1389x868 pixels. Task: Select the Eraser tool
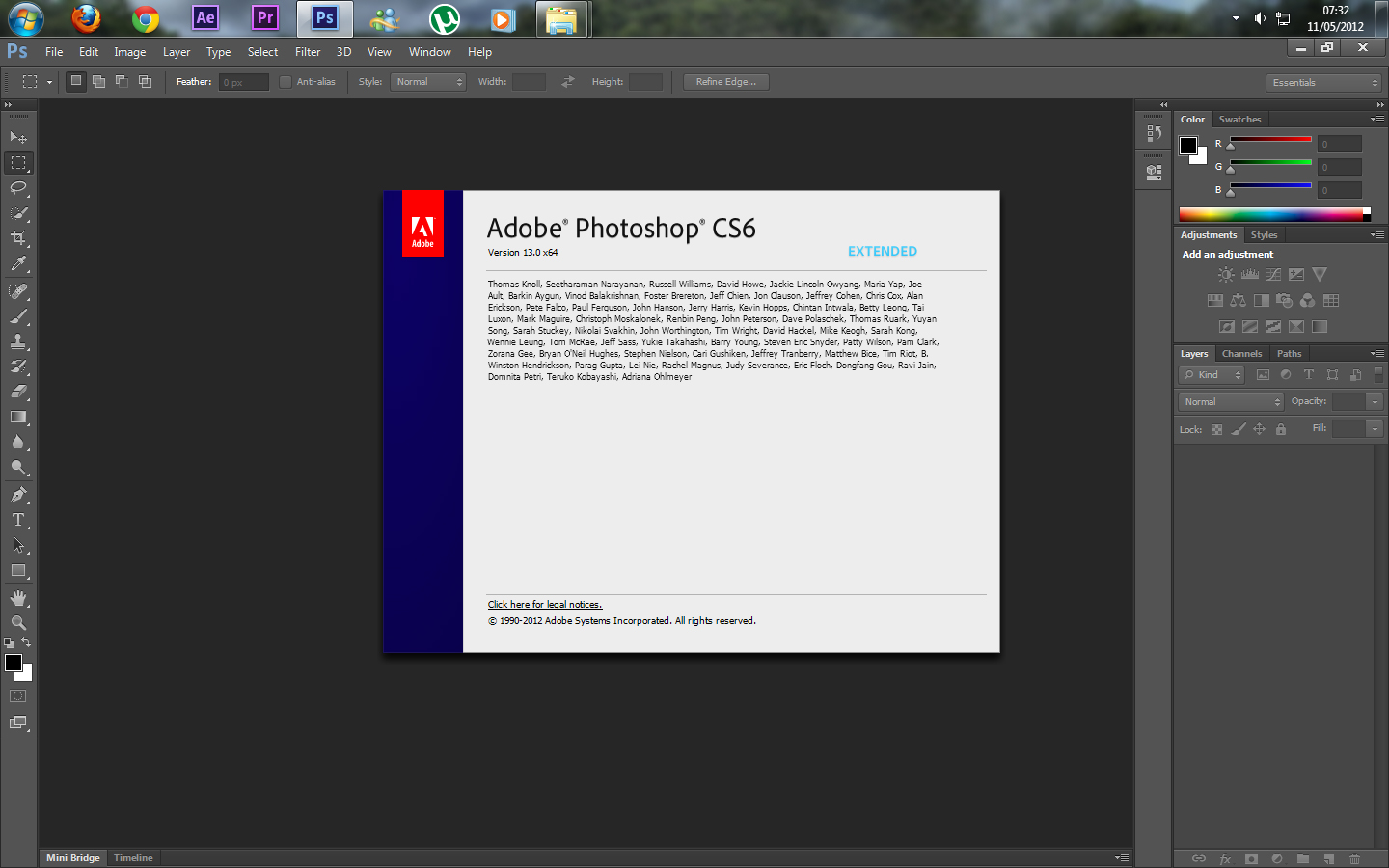(18, 392)
